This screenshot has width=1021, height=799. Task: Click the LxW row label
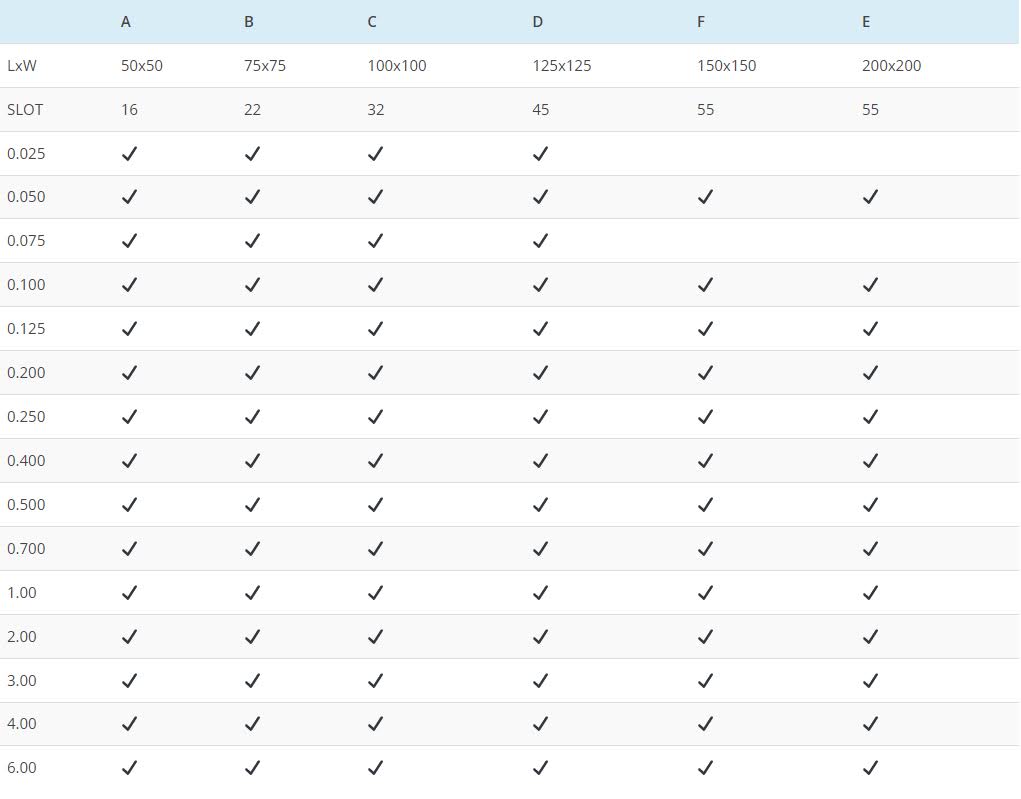tap(22, 66)
